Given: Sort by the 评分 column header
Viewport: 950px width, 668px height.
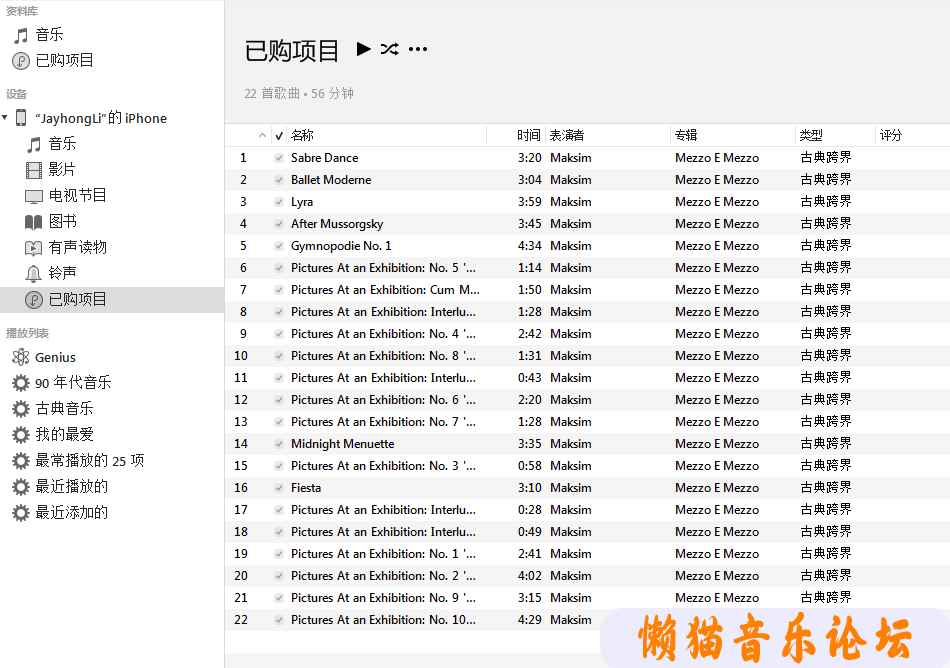Looking at the screenshot, I should click(x=891, y=136).
